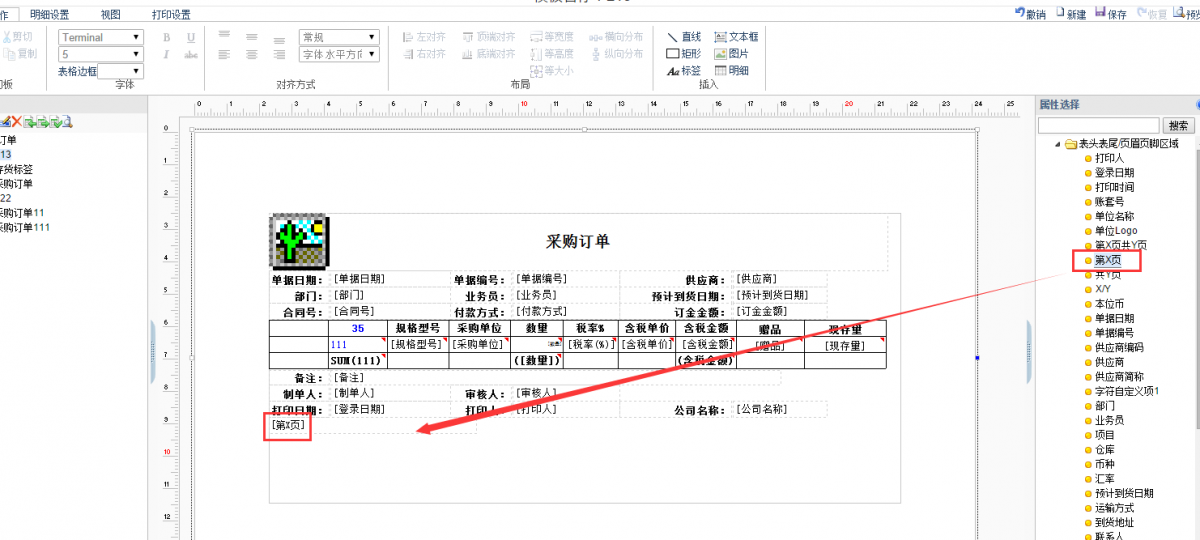Toggle bold text formatting
This screenshot has width=1200, height=540.
(166, 37)
